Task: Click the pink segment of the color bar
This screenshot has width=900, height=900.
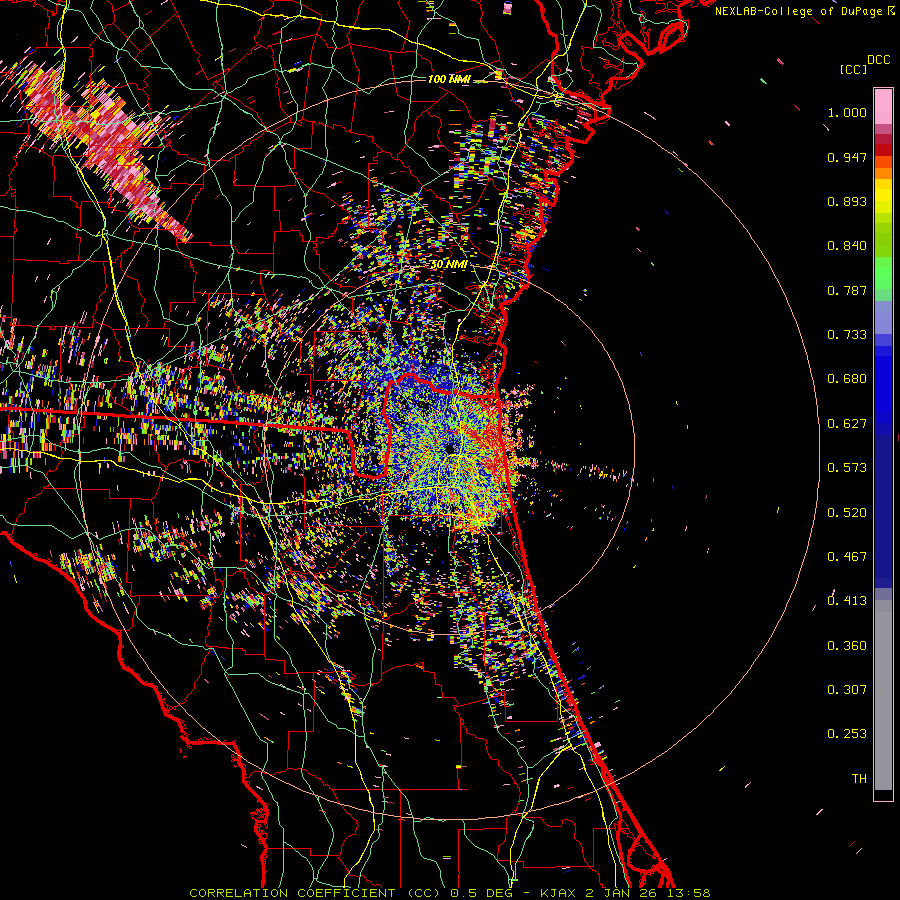Action: (883, 107)
